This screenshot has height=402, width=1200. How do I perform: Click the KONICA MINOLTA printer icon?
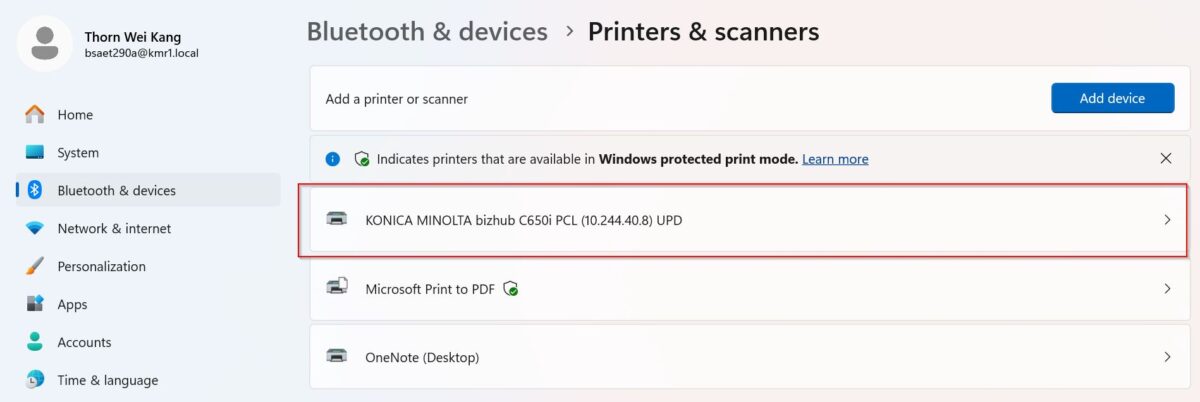338,219
